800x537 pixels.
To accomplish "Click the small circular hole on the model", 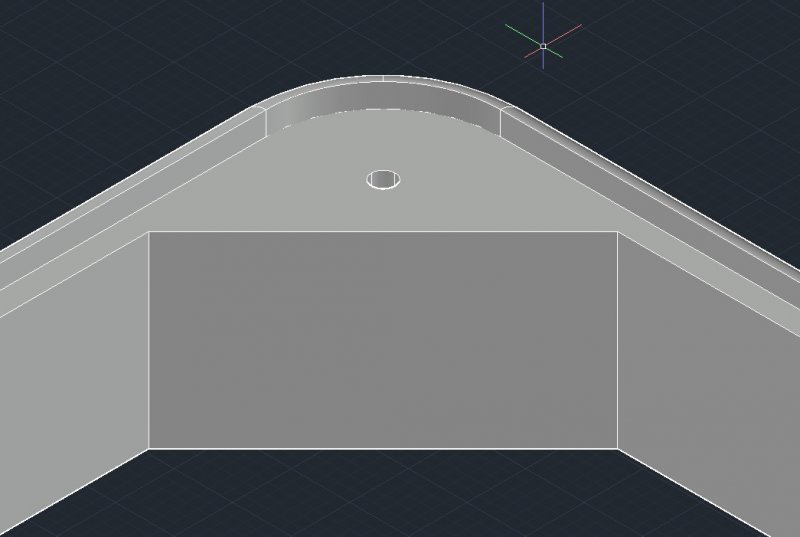I will [383, 180].
